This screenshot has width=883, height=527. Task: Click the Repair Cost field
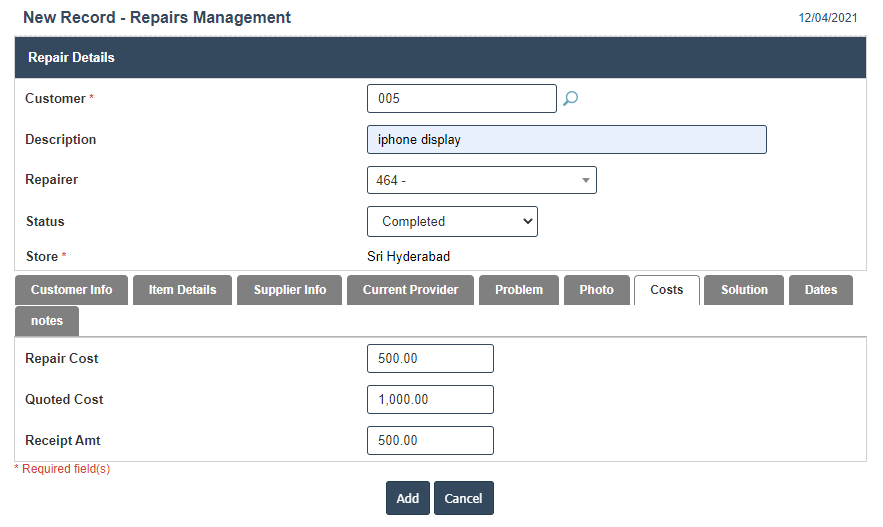(430, 359)
